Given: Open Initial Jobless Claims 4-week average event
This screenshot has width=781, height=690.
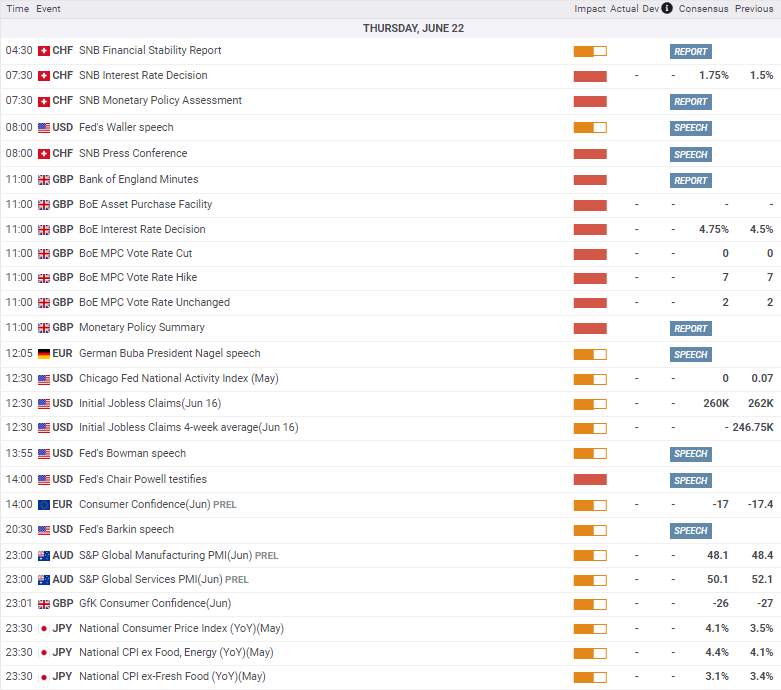Looking at the screenshot, I should tap(188, 427).
